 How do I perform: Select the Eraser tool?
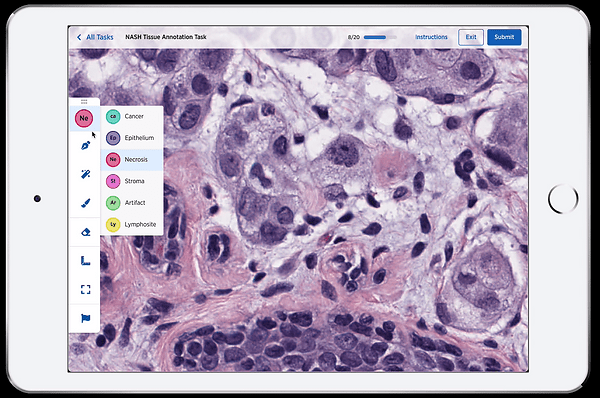[x=86, y=232]
